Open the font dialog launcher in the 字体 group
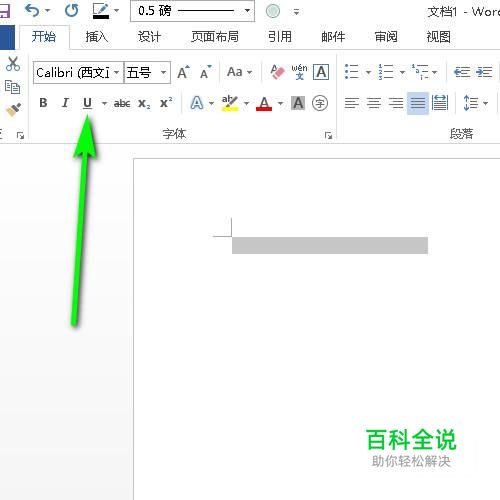 pyautogui.click(x=328, y=135)
